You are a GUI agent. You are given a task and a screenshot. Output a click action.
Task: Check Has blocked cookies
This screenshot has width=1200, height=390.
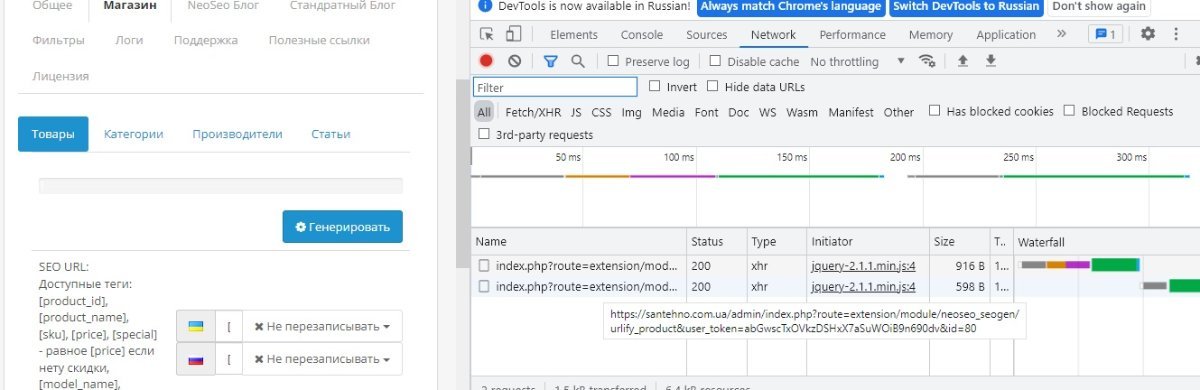[x=934, y=111]
